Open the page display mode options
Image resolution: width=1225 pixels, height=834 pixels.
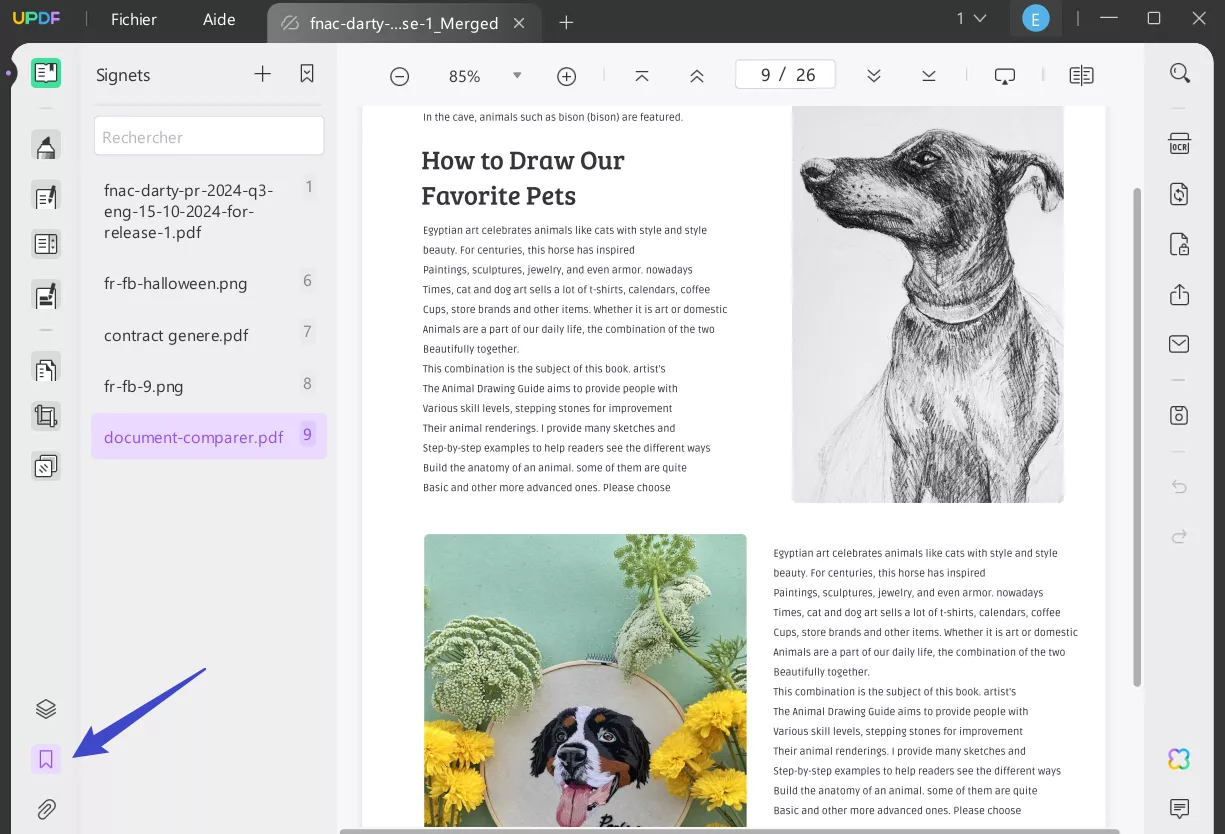[1081, 76]
